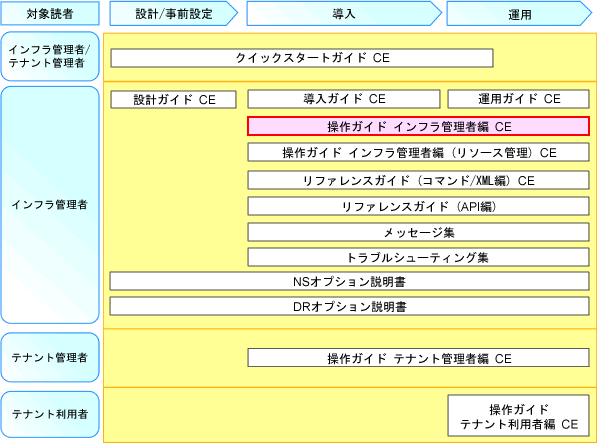Screen dimensions: 597x443
Task: Select 設計ガイド CE document box
Action: pos(173,100)
